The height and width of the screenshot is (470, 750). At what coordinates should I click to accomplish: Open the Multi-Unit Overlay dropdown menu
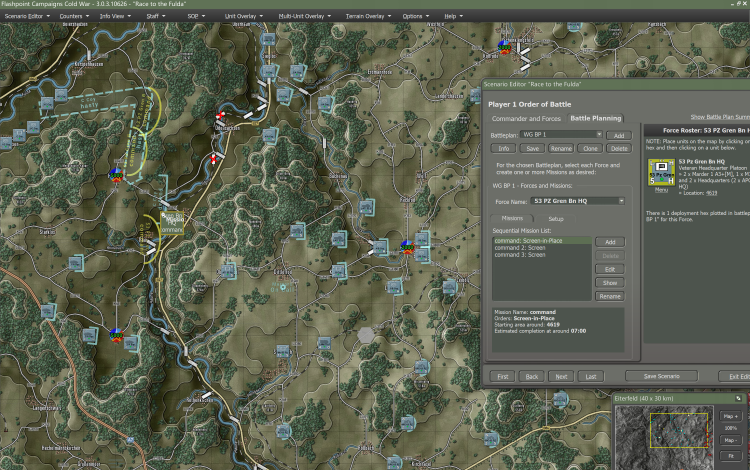tap(305, 16)
